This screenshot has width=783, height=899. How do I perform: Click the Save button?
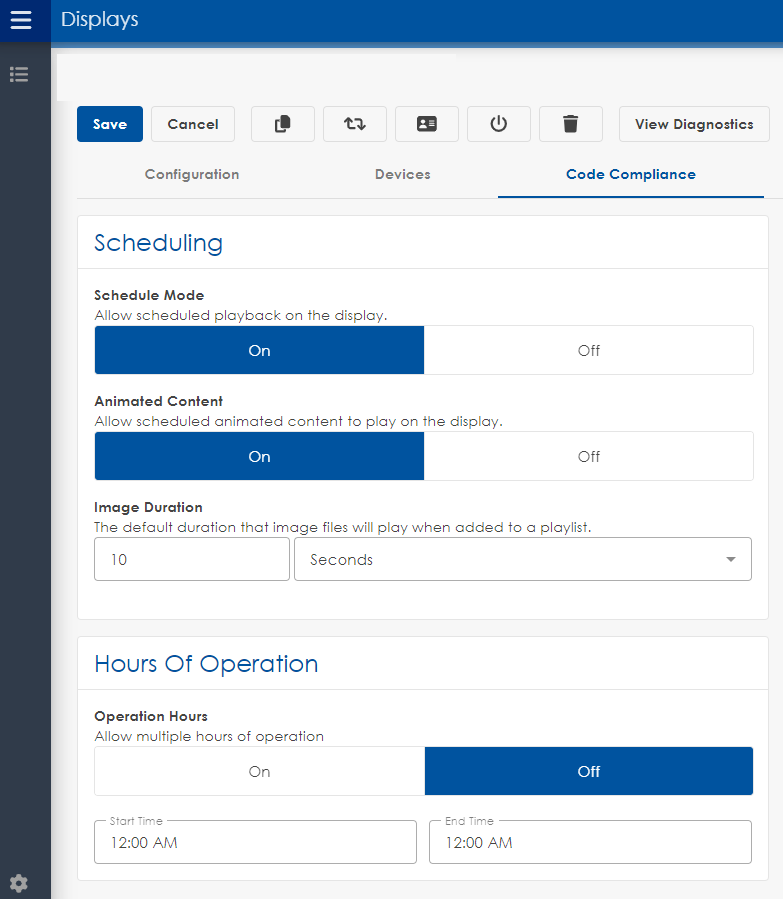pyautogui.click(x=110, y=124)
